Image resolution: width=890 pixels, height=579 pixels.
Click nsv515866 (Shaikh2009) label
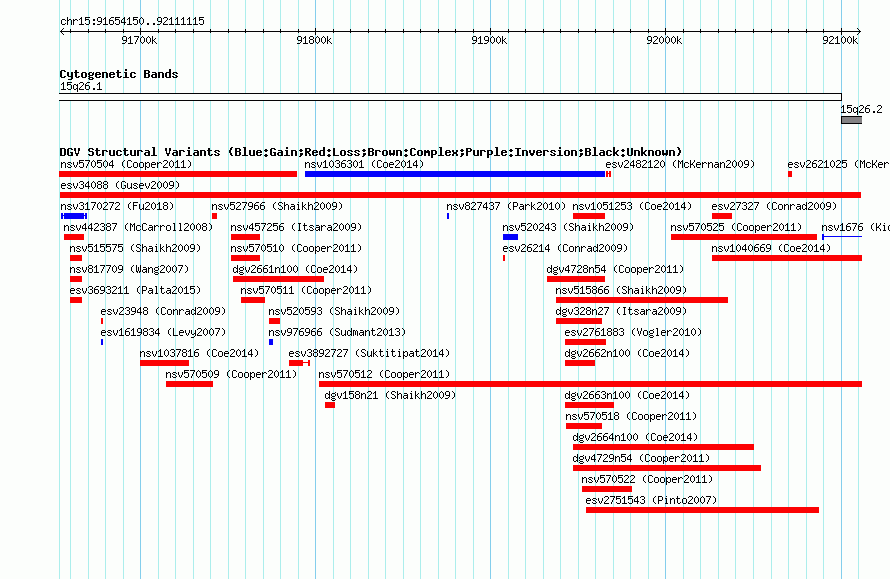click(622, 291)
